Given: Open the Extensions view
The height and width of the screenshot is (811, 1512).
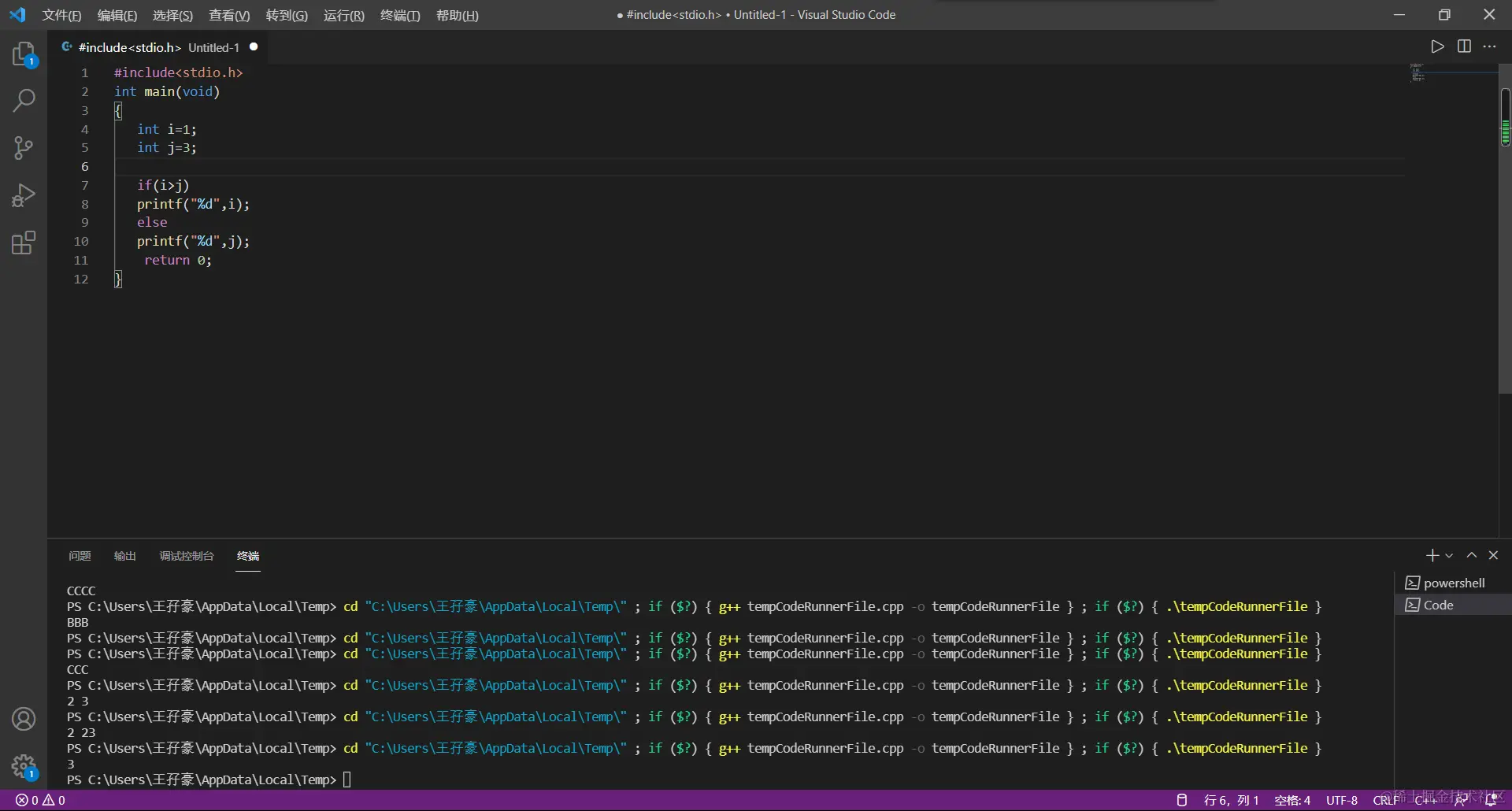Looking at the screenshot, I should (x=24, y=243).
